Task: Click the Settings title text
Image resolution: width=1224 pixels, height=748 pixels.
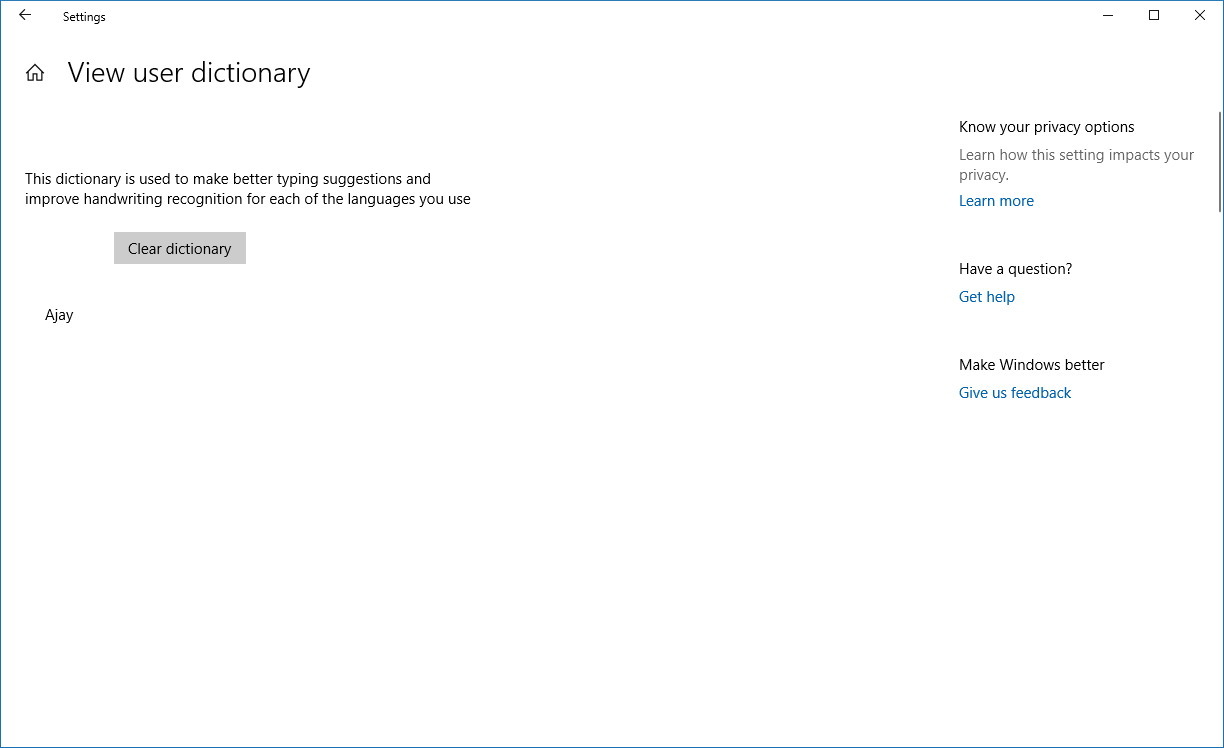Action: (x=84, y=17)
